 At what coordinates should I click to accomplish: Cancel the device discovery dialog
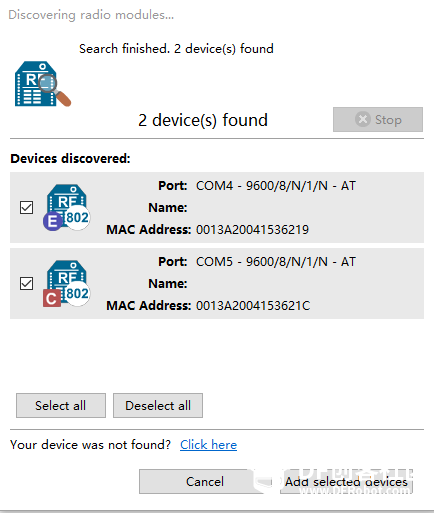pos(205,481)
